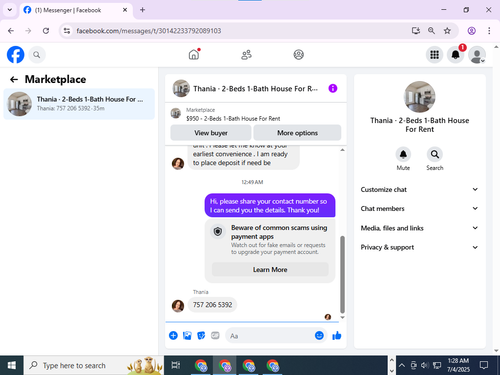
Task: Click listing thumbnail in right panel
Action: 420,97
